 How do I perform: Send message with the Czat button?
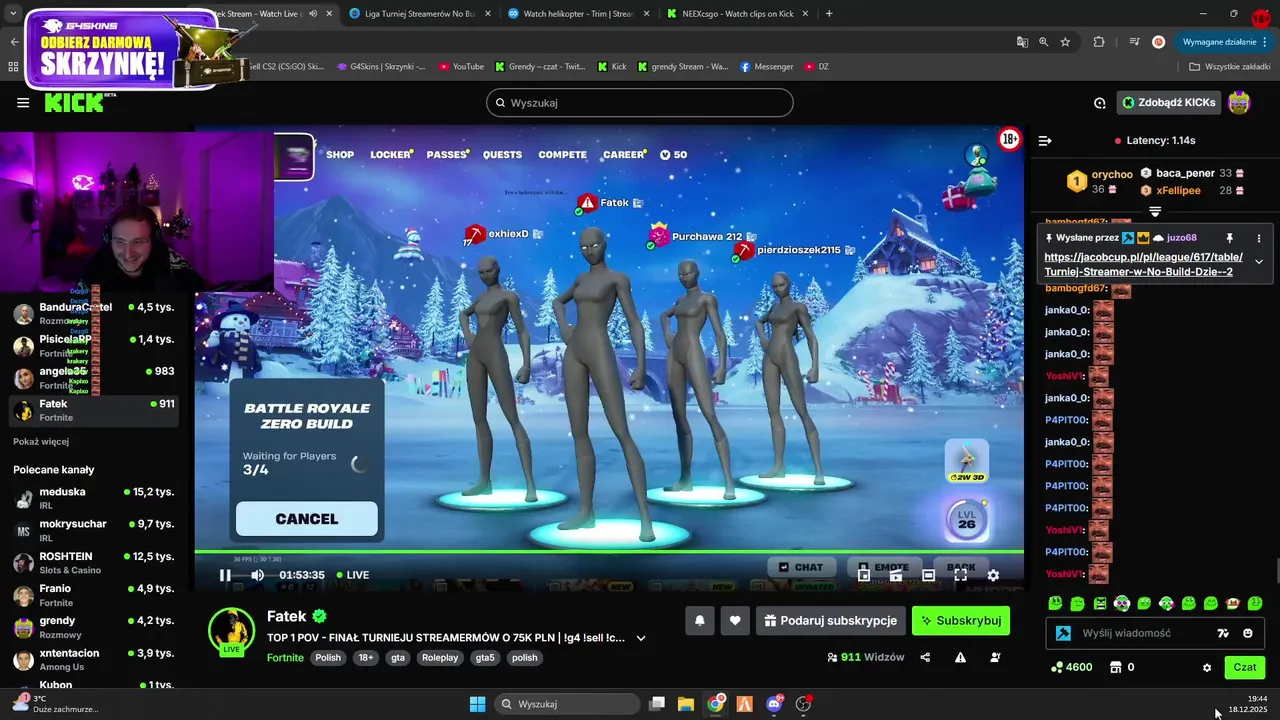point(1245,667)
